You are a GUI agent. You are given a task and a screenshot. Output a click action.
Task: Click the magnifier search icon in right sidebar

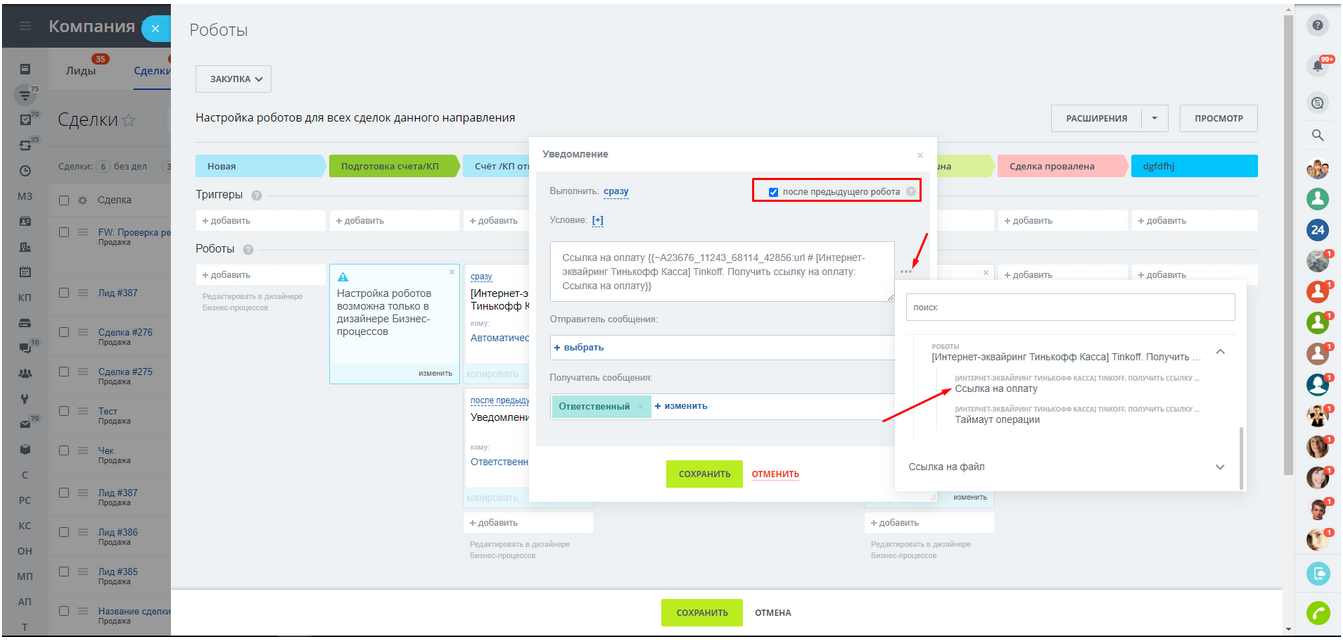(1317, 135)
